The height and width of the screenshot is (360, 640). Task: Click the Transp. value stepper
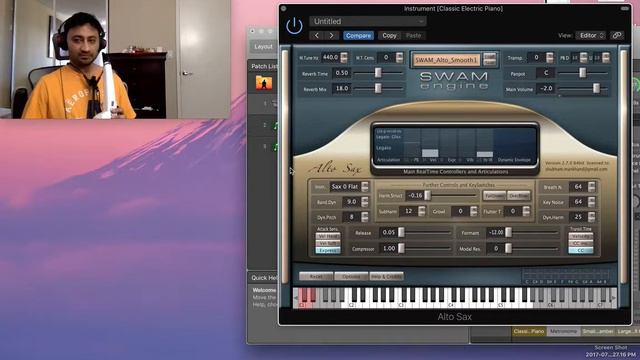pos(550,58)
